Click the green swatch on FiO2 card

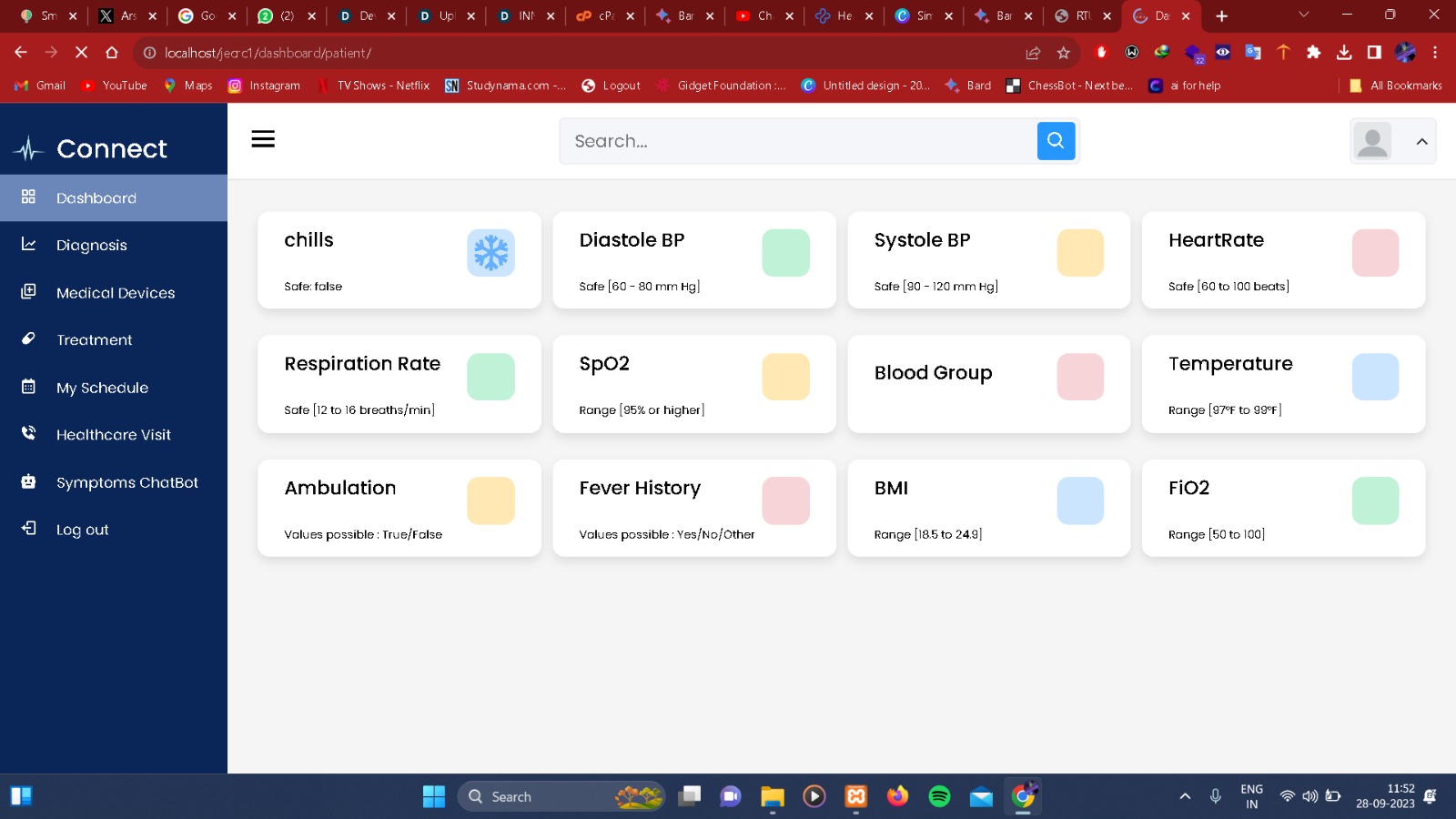tap(1375, 500)
